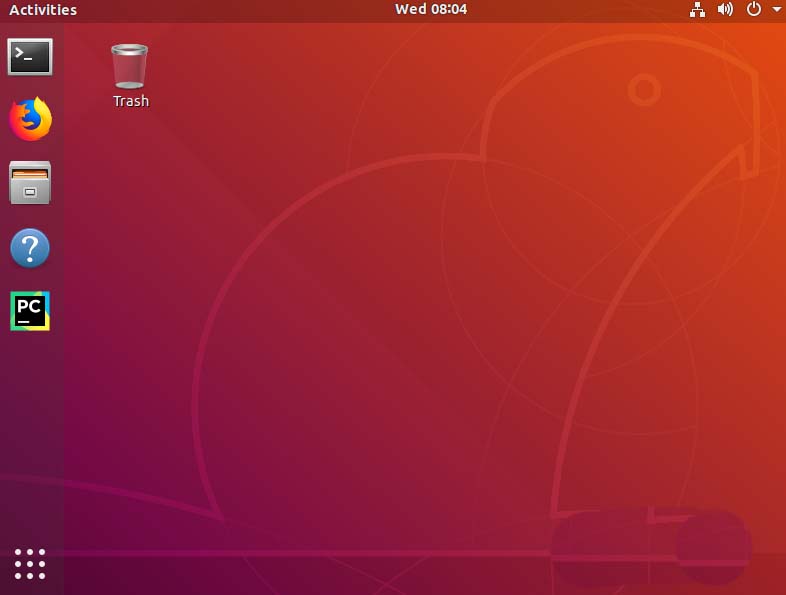The image size is (786, 595).
Task: Open the Terminal from the dock
Action: 30,57
